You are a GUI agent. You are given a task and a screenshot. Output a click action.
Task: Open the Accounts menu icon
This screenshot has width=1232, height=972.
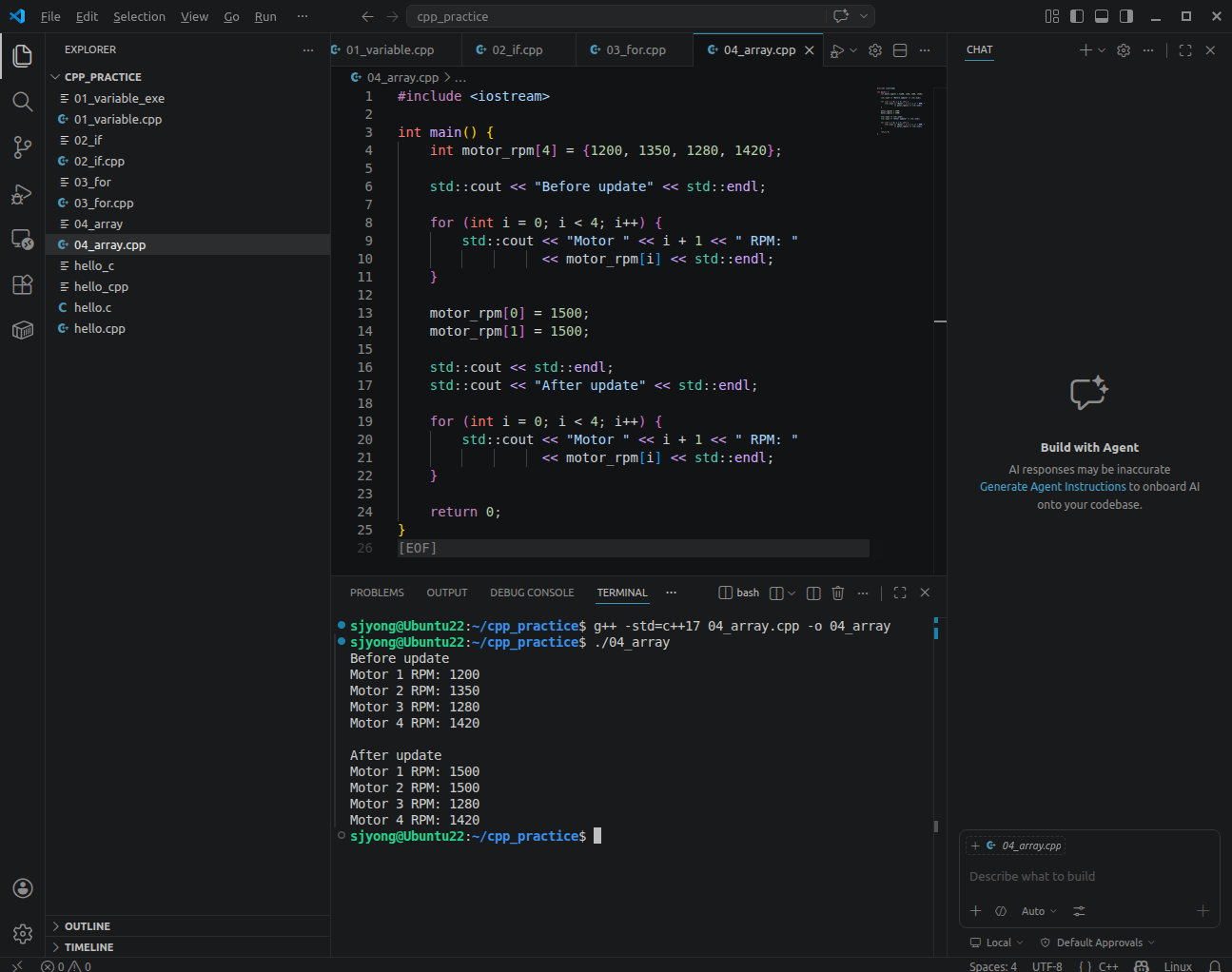point(23,888)
